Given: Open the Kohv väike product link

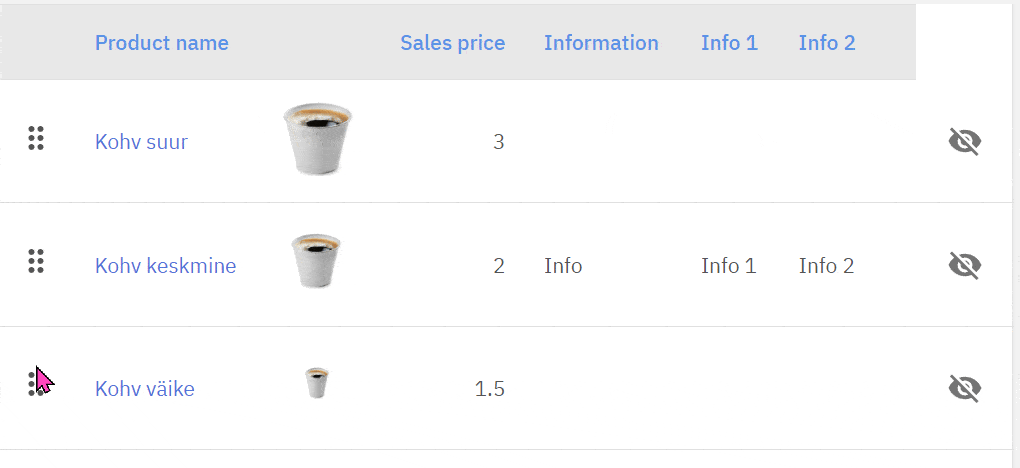Looking at the screenshot, I should tap(144, 389).
